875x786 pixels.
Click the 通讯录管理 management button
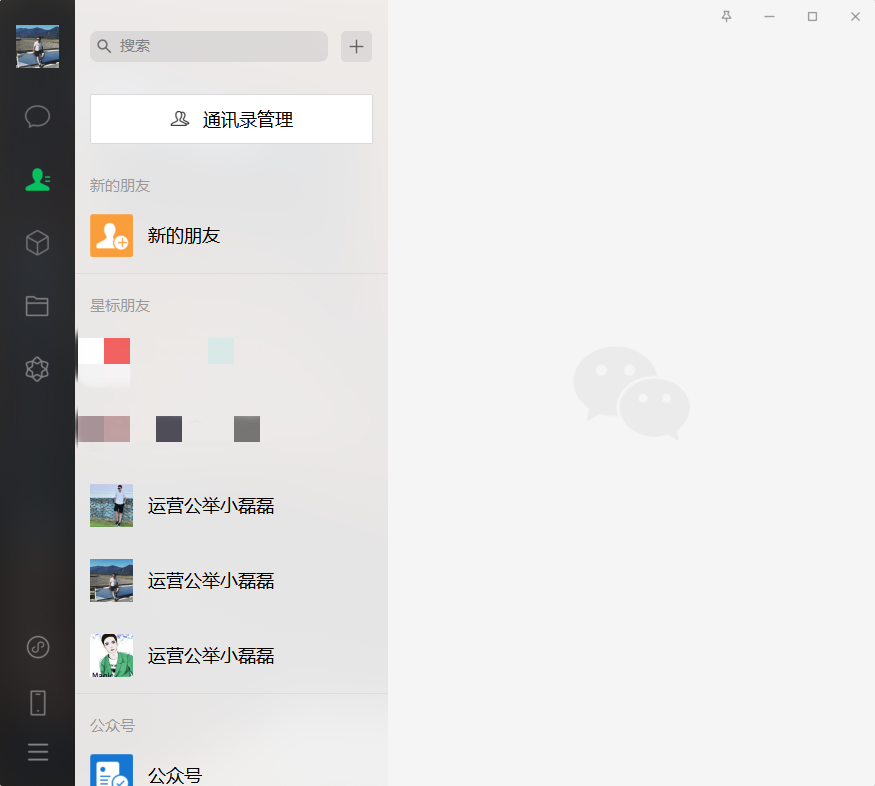tap(231, 119)
